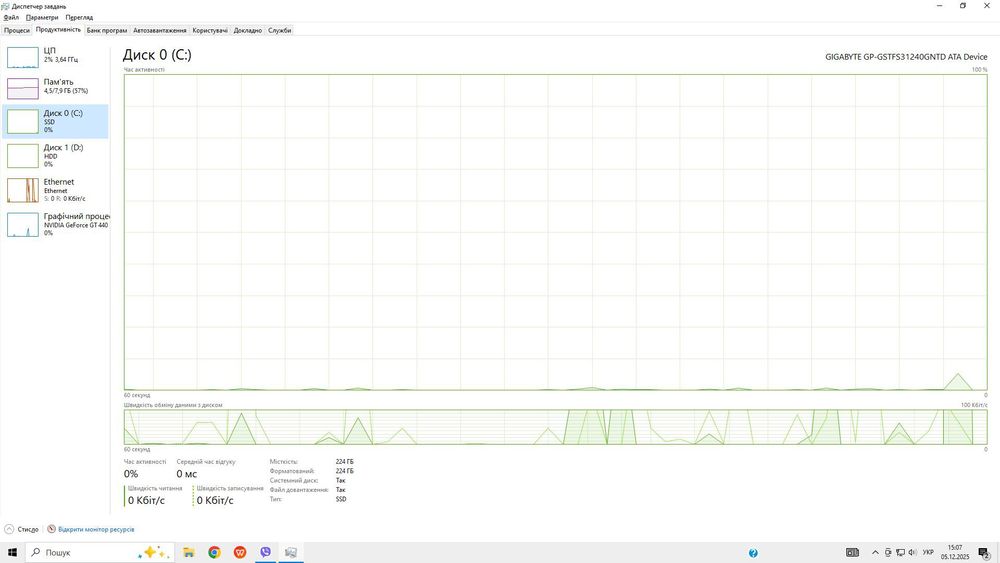Viewport: 1000px width, 563px height.
Task: Click the GIGABYTE GP-GSTFS31240GNTD device name
Action: coord(906,57)
